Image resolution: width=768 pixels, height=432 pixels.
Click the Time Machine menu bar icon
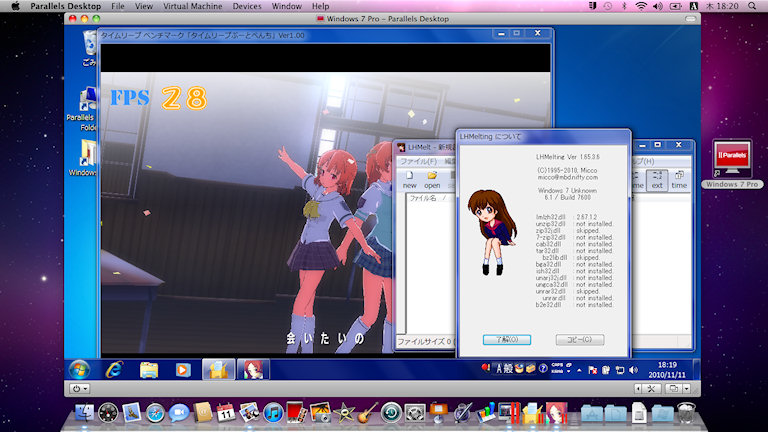point(607,6)
